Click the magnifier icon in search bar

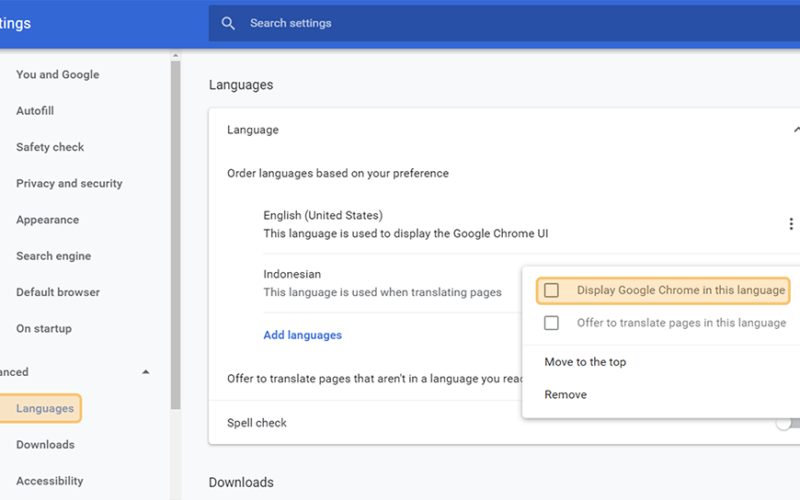228,23
